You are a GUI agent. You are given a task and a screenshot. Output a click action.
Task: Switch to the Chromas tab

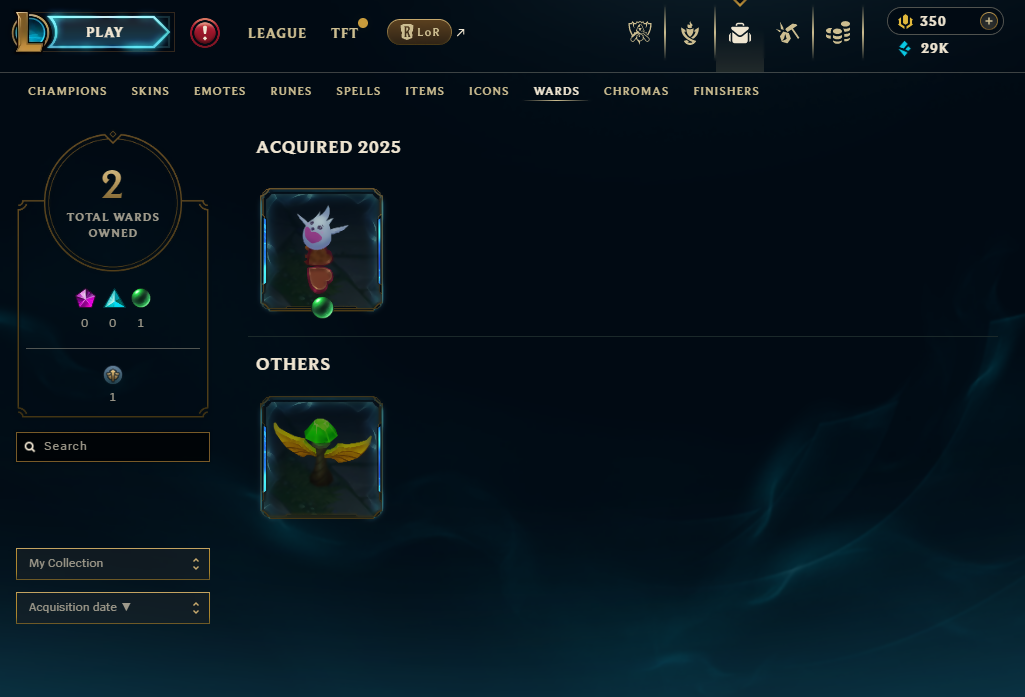636,91
